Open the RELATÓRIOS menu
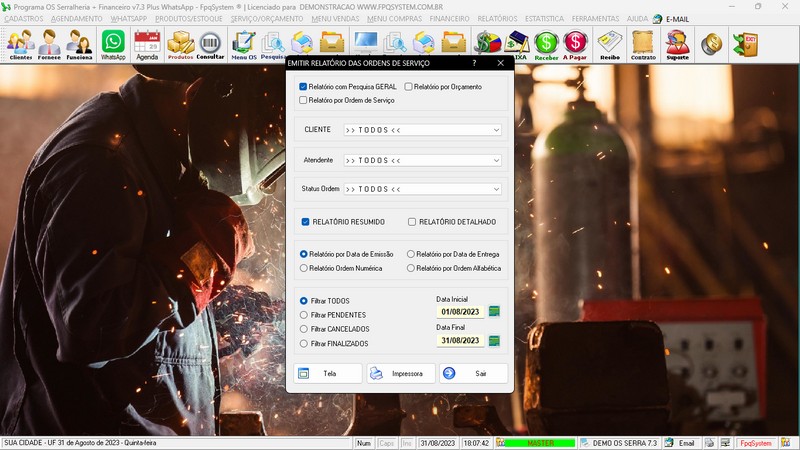The image size is (800, 450). 497,19
